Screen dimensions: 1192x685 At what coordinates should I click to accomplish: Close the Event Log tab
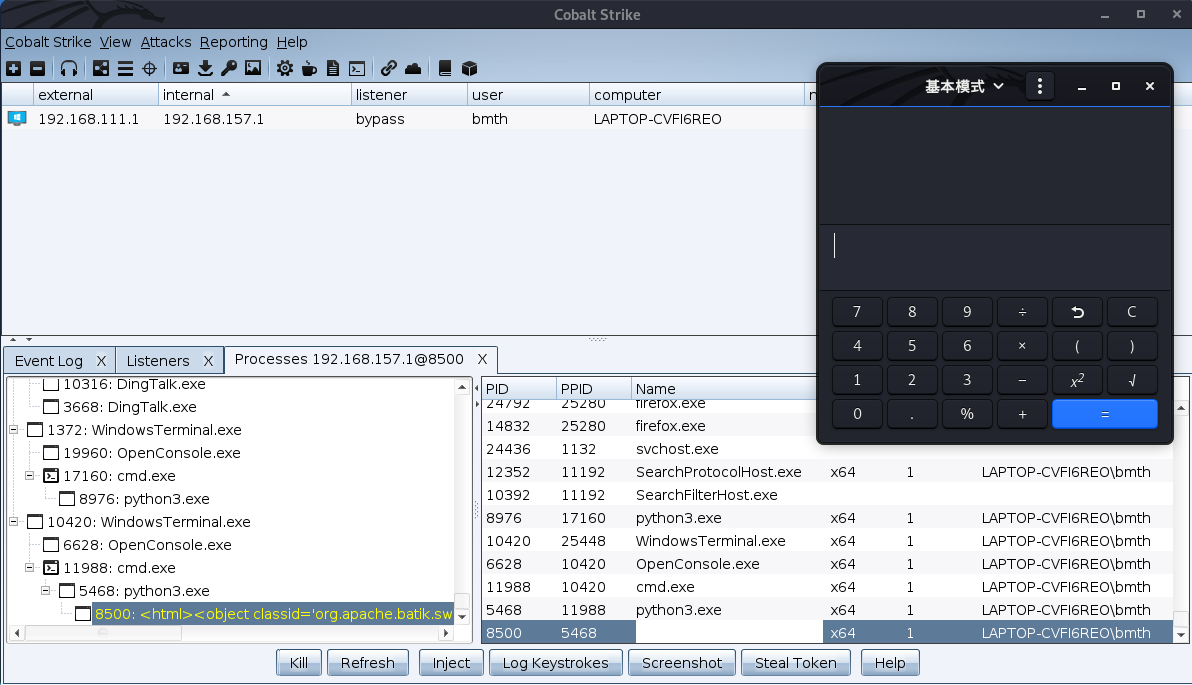[101, 360]
